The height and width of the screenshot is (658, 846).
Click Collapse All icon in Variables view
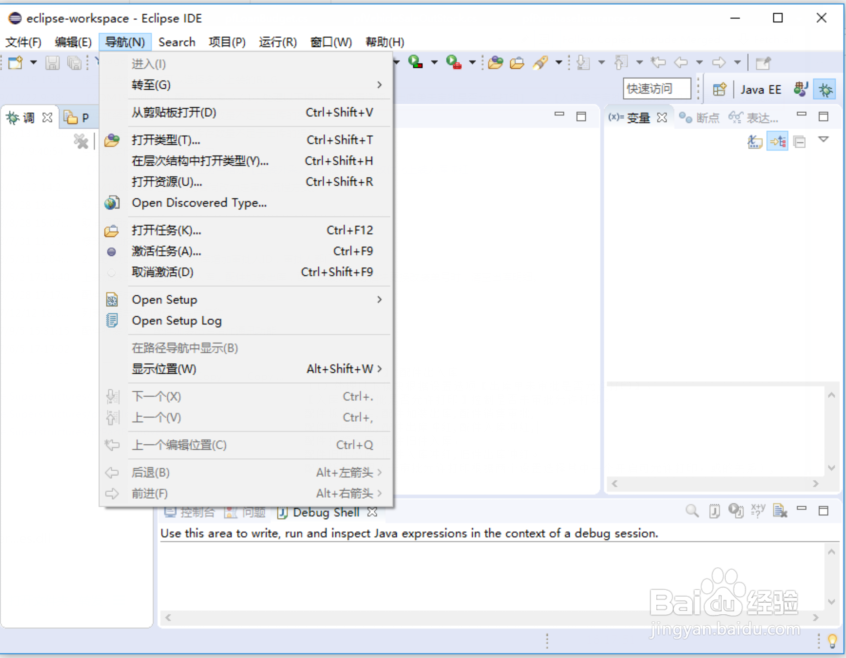tap(800, 142)
